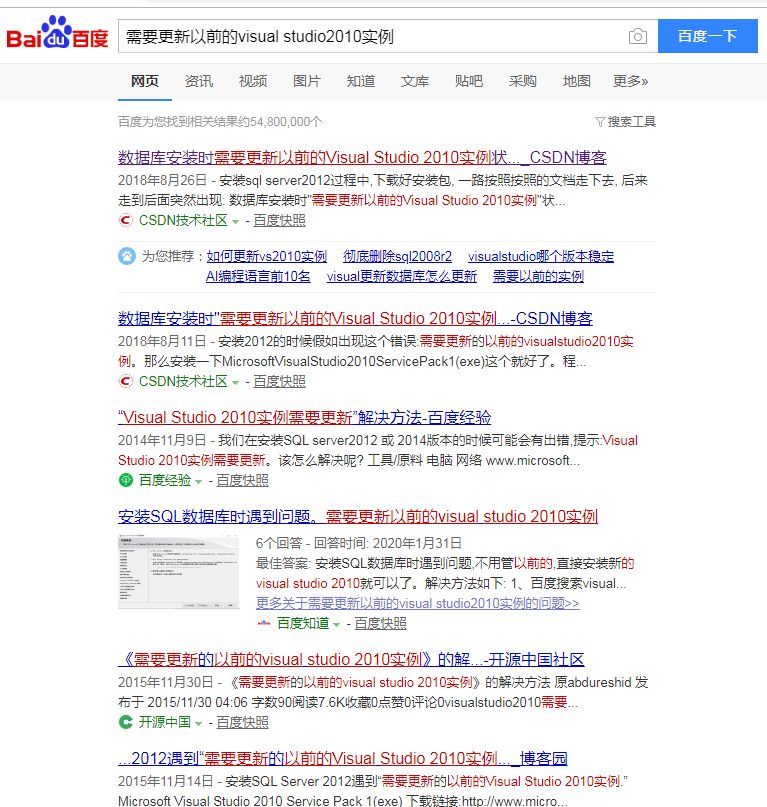Switch to the 资讯 tab
The width and height of the screenshot is (767, 807).
(199, 81)
